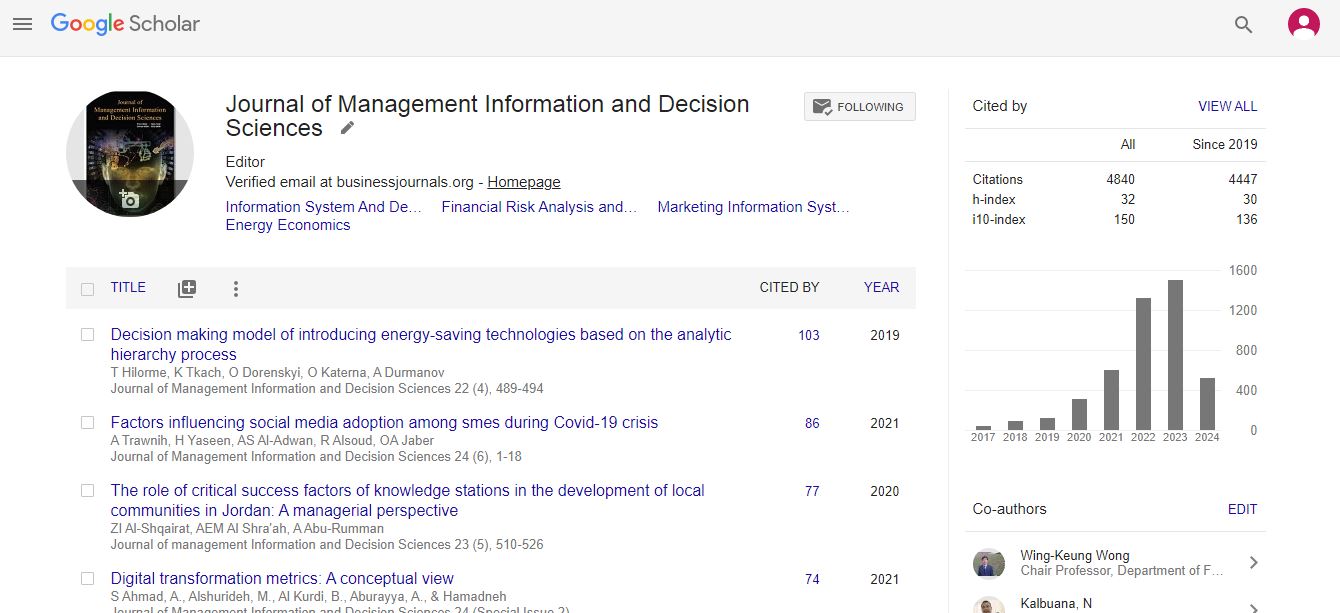Screen dimensions: 1340x613
Task: Click the Google Scholar logo
Action: tap(125, 24)
